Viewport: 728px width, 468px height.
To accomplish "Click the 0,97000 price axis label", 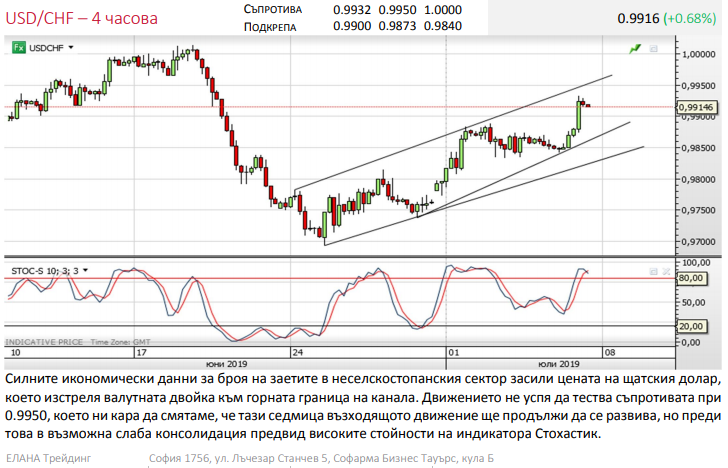I will coord(698,242).
